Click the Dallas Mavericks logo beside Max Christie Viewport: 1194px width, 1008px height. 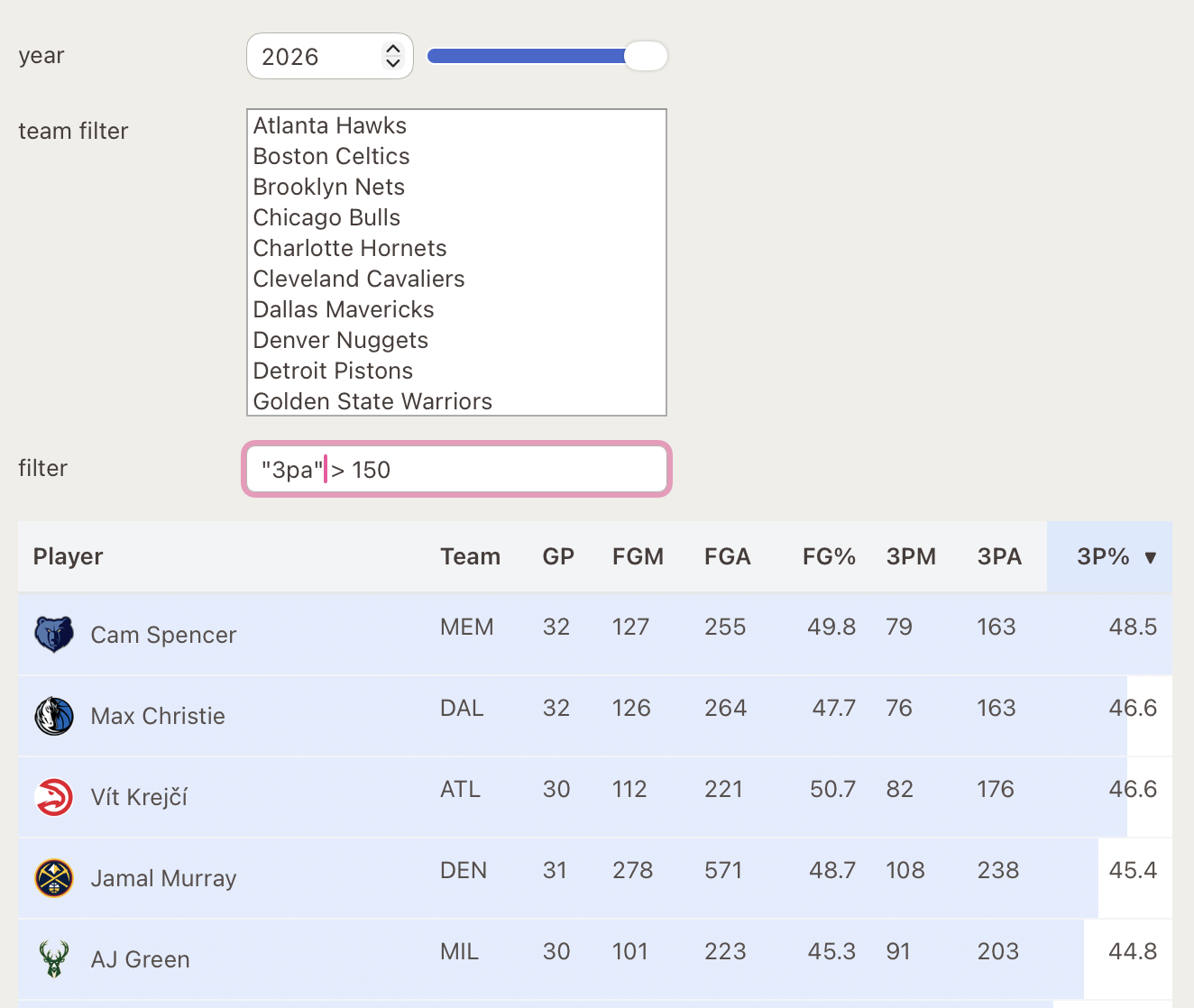coord(54,716)
